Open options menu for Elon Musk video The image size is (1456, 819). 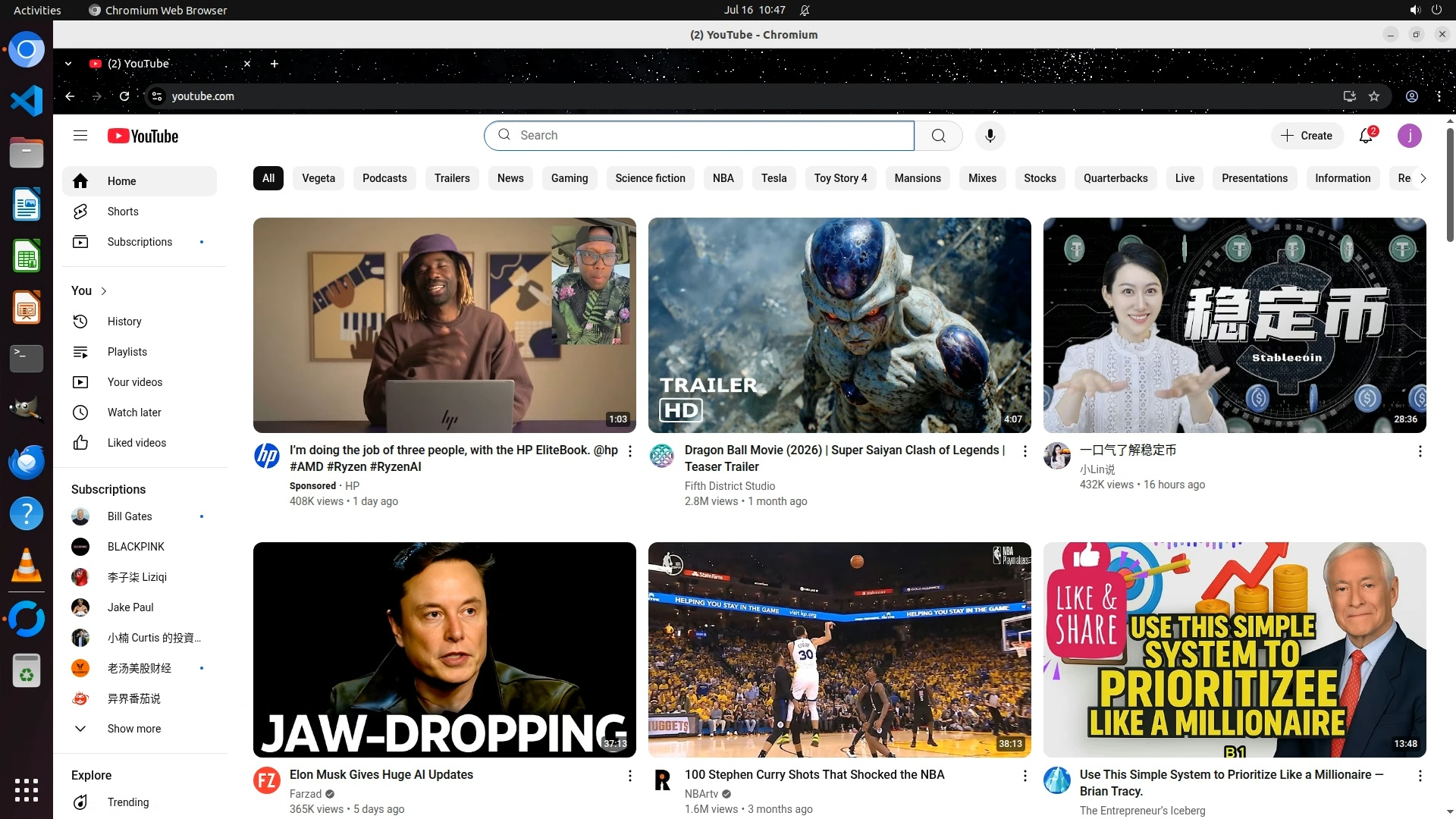coord(629,776)
